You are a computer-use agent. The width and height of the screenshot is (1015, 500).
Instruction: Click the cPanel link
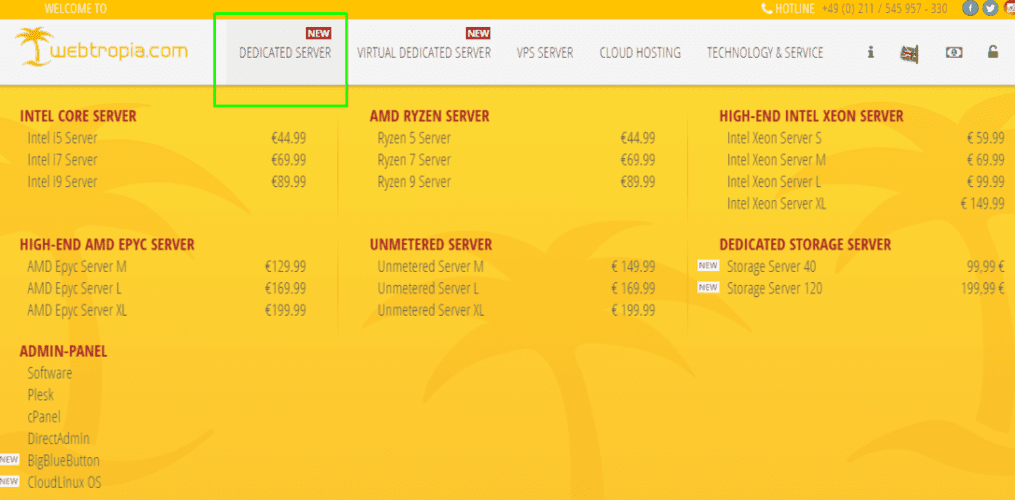point(44,417)
